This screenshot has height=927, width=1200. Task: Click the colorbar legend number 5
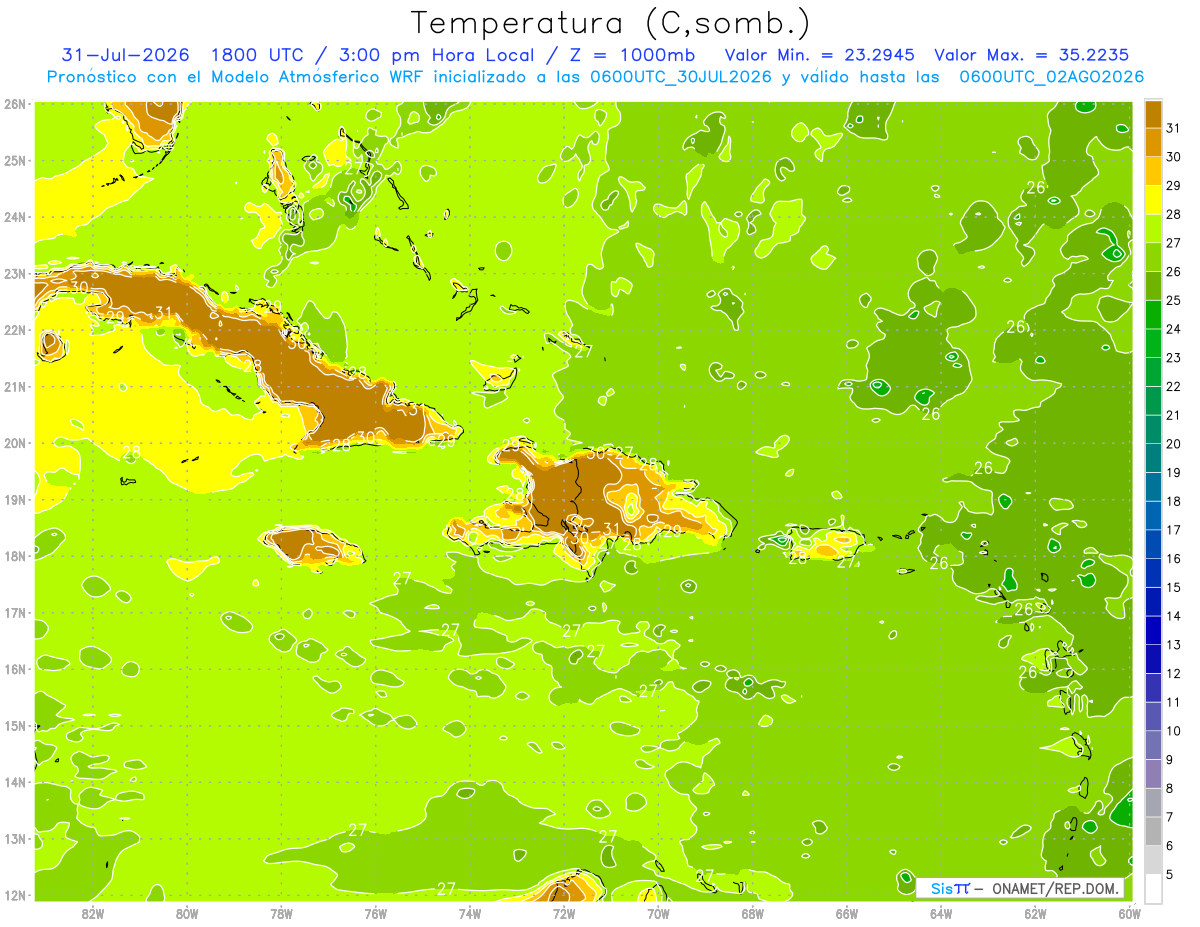1171,875
